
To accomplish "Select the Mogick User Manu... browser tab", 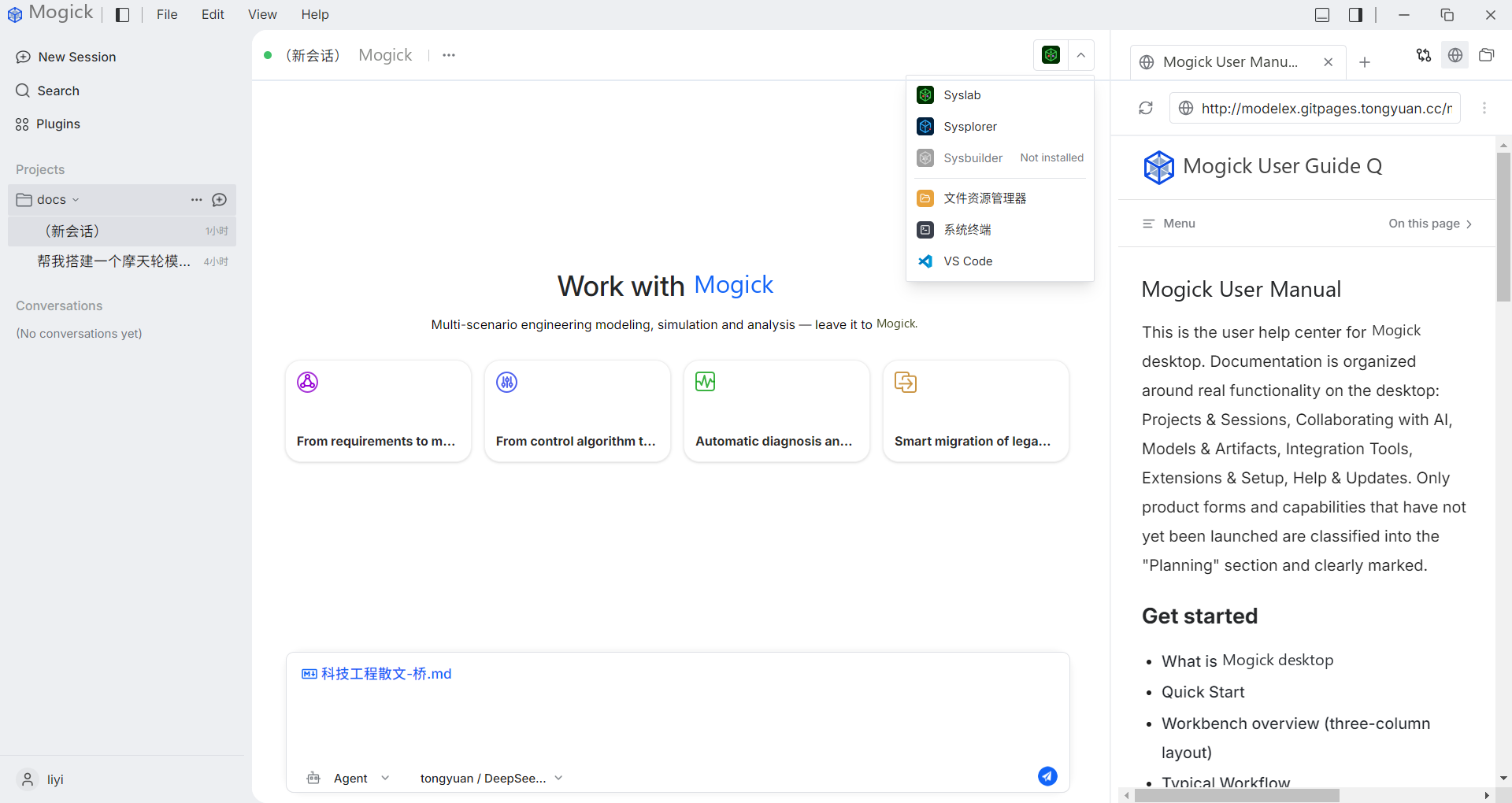I will tap(1238, 62).
